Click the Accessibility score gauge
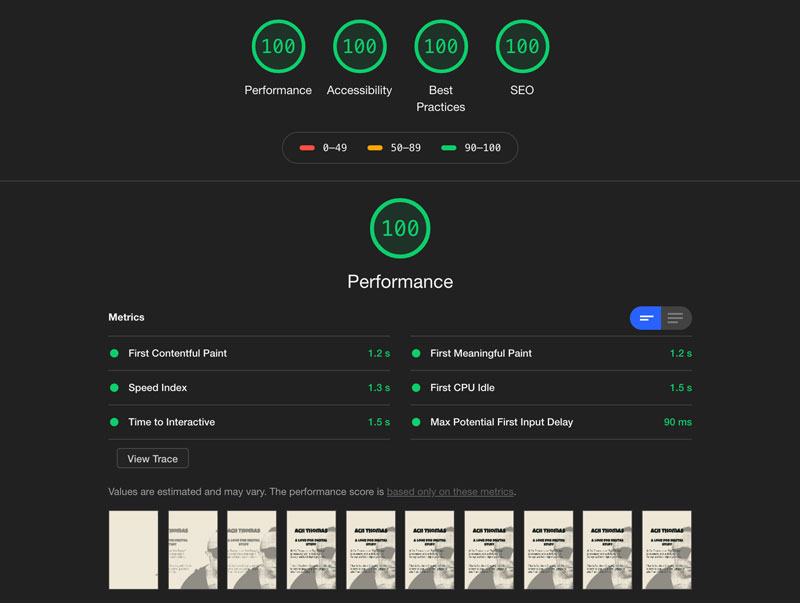Image resolution: width=800 pixels, height=603 pixels. click(359, 46)
